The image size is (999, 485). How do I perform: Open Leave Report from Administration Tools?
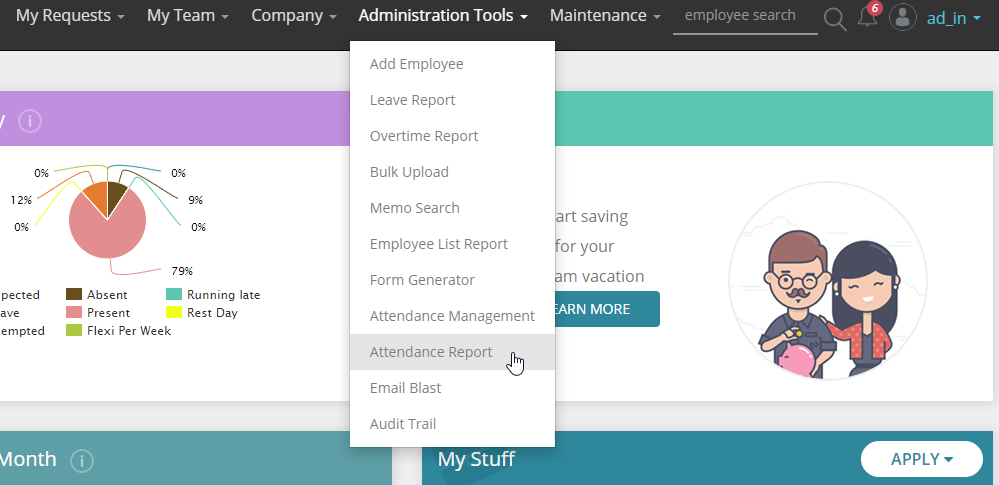(412, 100)
